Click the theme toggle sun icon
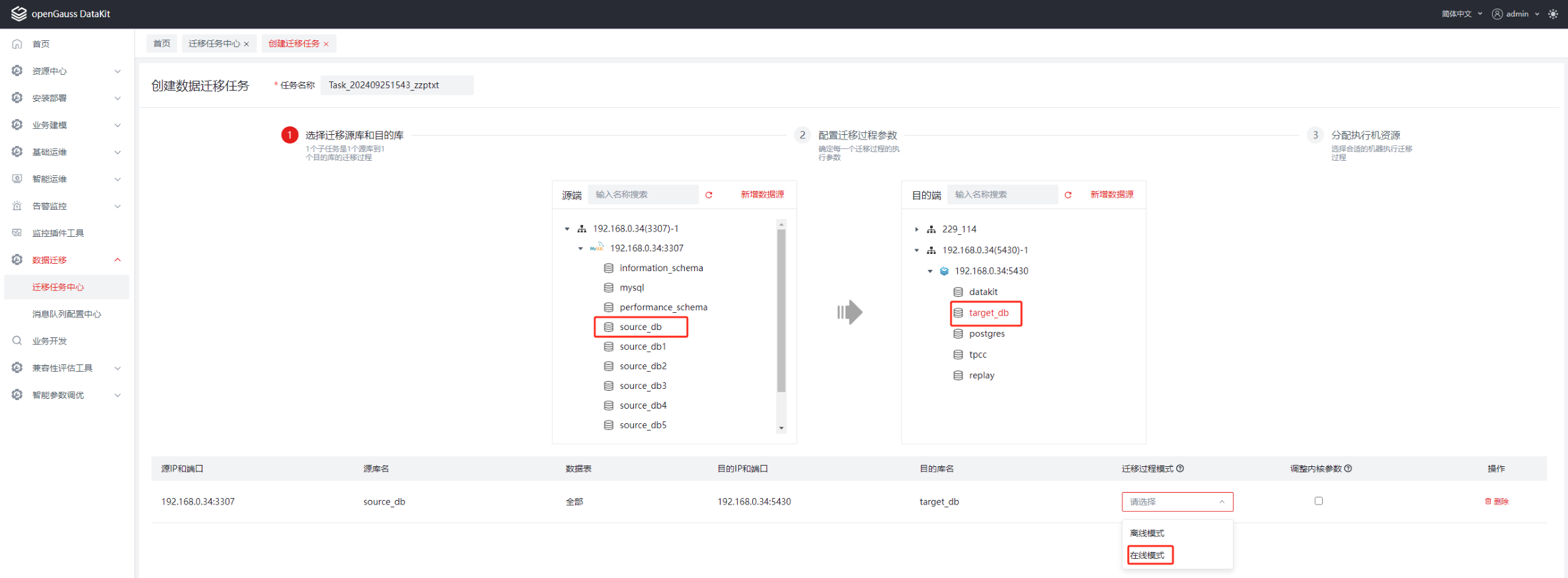The width and height of the screenshot is (1568, 578). point(1553,14)
